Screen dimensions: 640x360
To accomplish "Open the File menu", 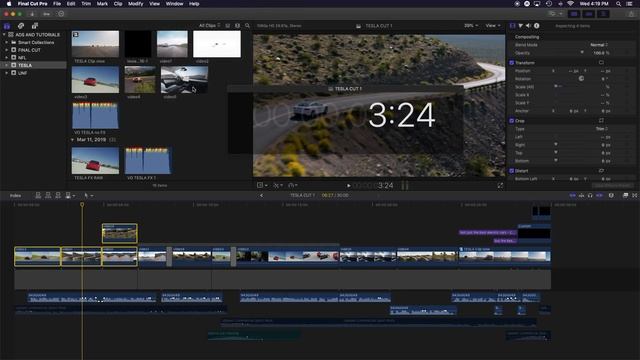I will 57,4.
